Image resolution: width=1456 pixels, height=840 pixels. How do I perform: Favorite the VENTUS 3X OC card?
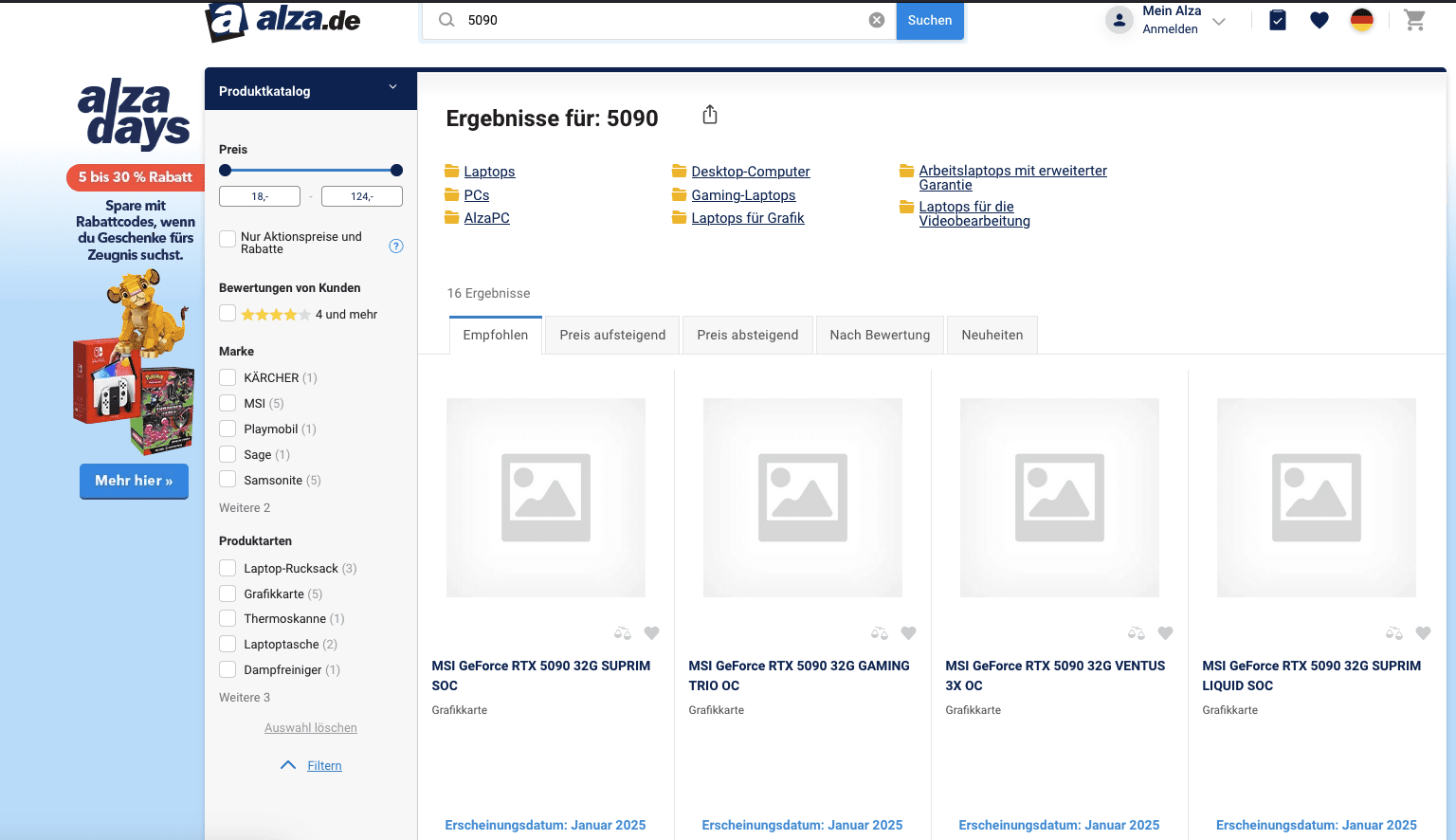click(x=1165, y=633)
